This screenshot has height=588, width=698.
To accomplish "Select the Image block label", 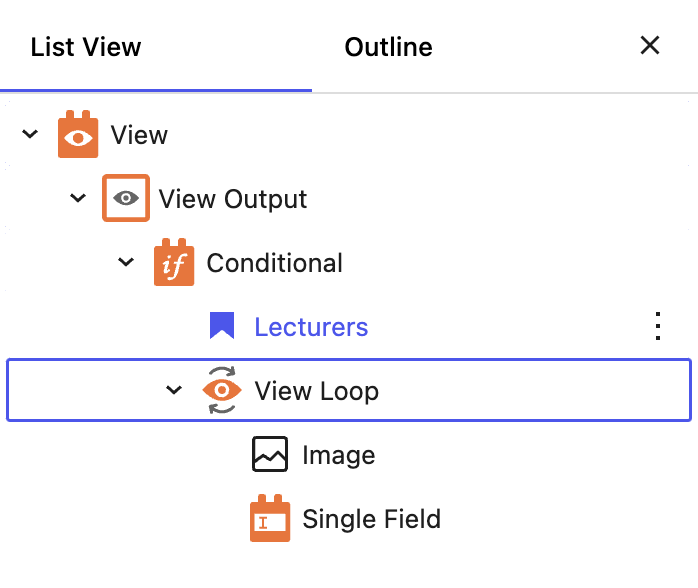I will [x=339, y=455].
